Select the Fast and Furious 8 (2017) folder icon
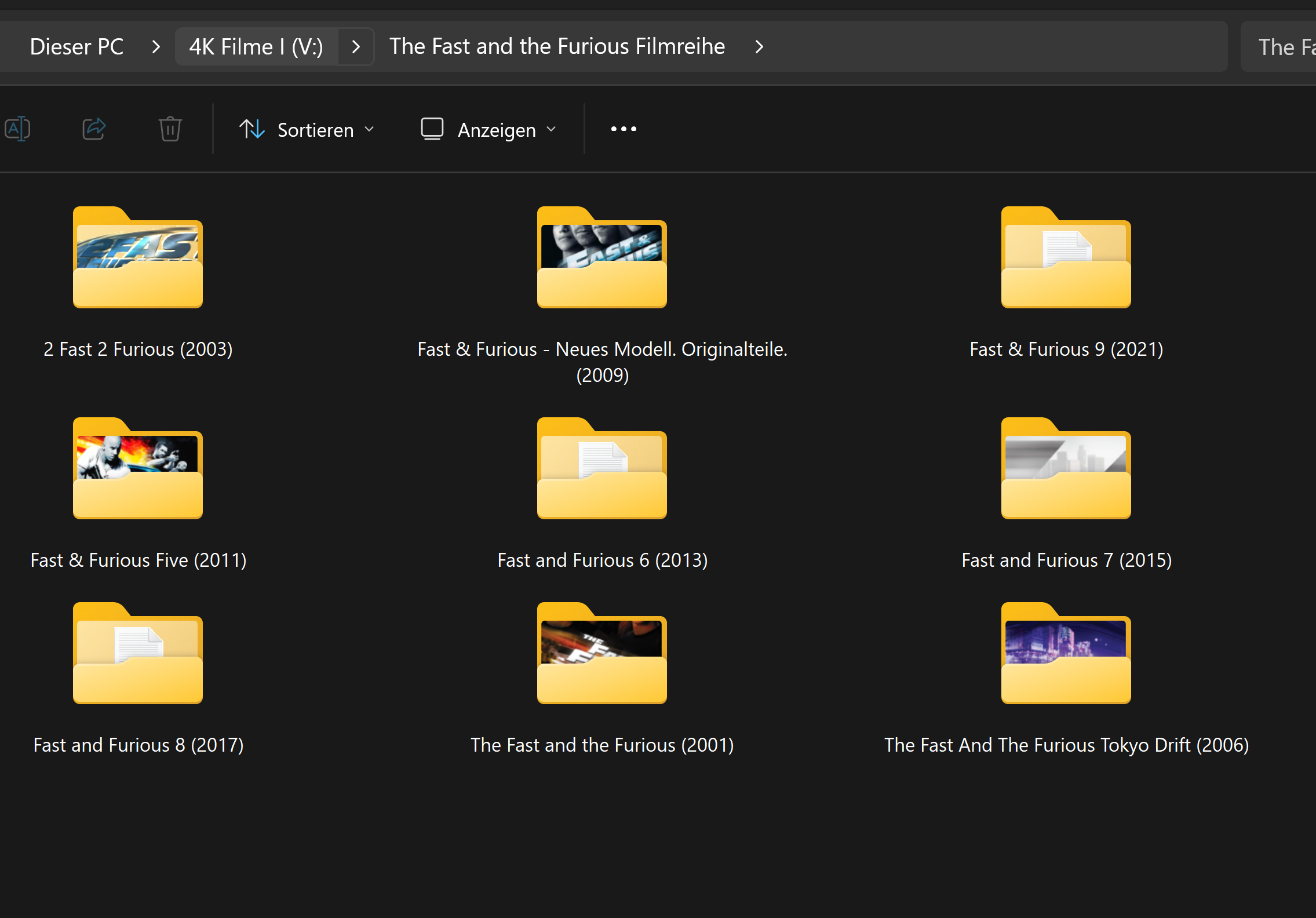1316x918 pixels. pyautogui.click(x=138, y=653)
